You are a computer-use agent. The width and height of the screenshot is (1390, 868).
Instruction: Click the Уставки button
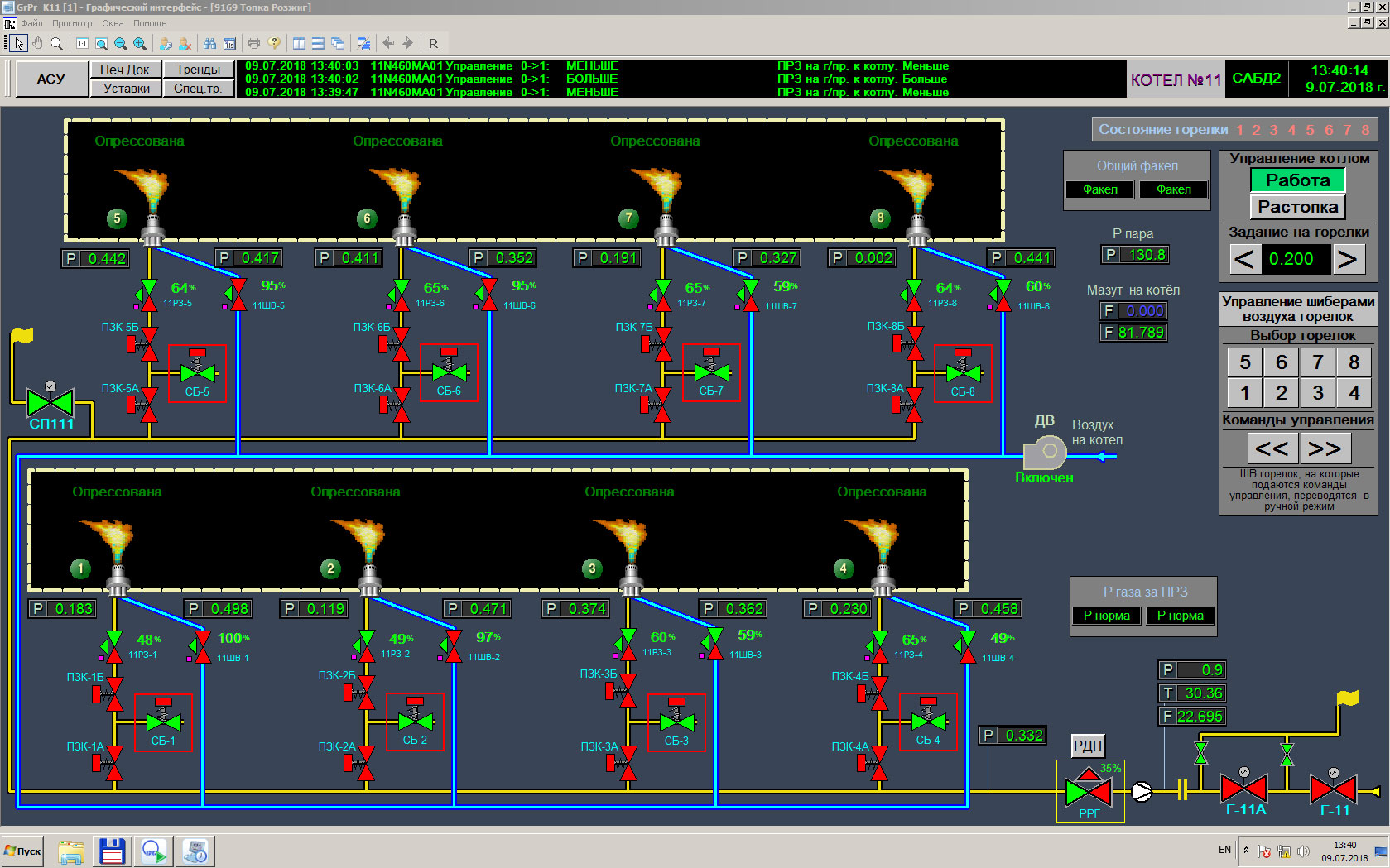(127, 88)
